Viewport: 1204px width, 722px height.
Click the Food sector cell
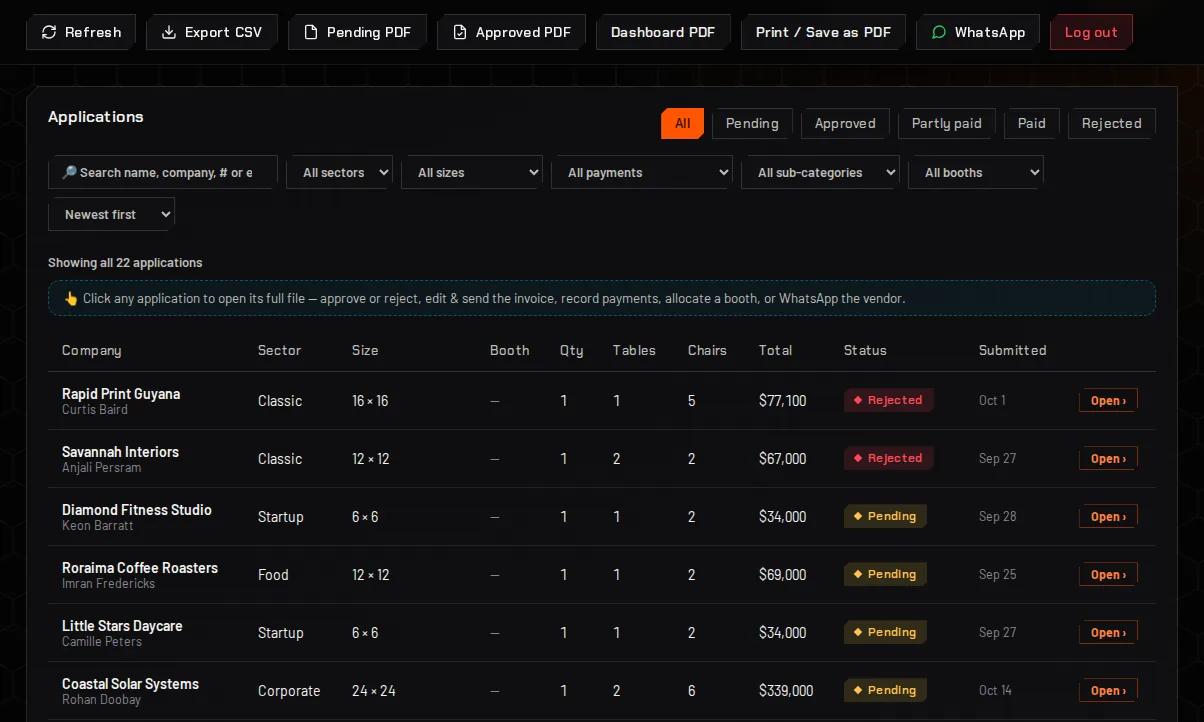coord(273,575)
